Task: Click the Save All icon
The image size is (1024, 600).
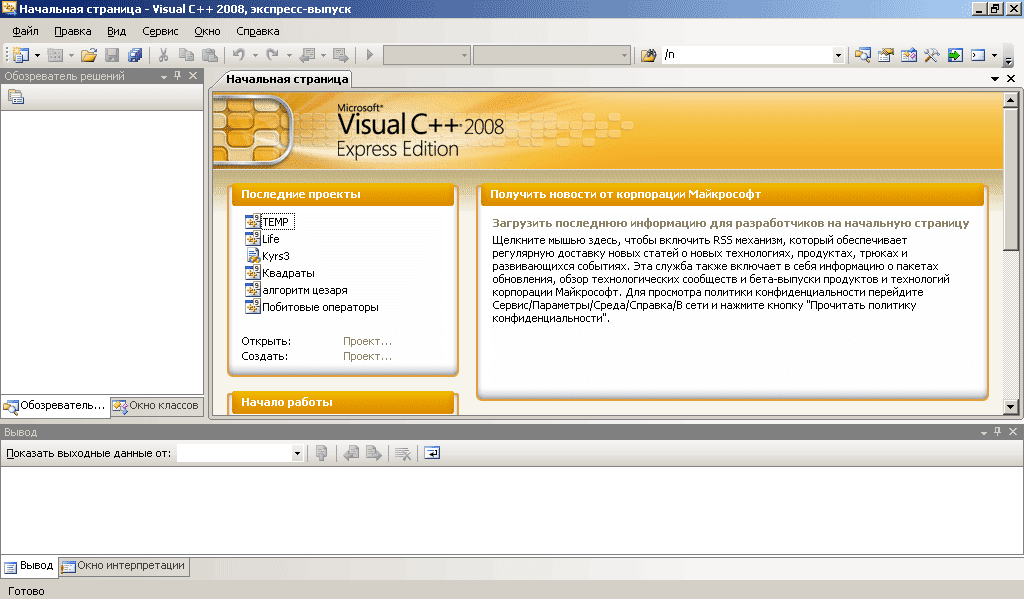Action: pyautogui.click(x=135, y=55)
